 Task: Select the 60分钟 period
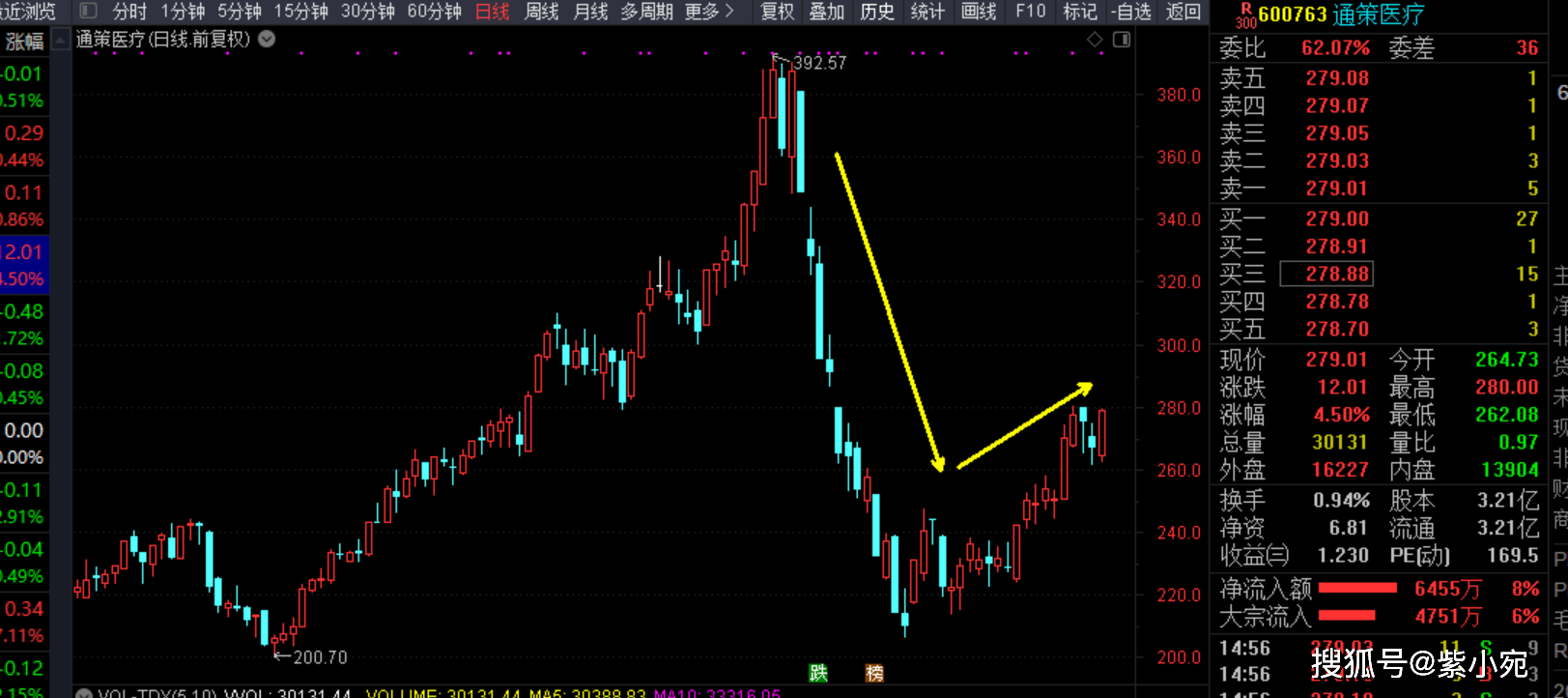click(x=434, y=12)
